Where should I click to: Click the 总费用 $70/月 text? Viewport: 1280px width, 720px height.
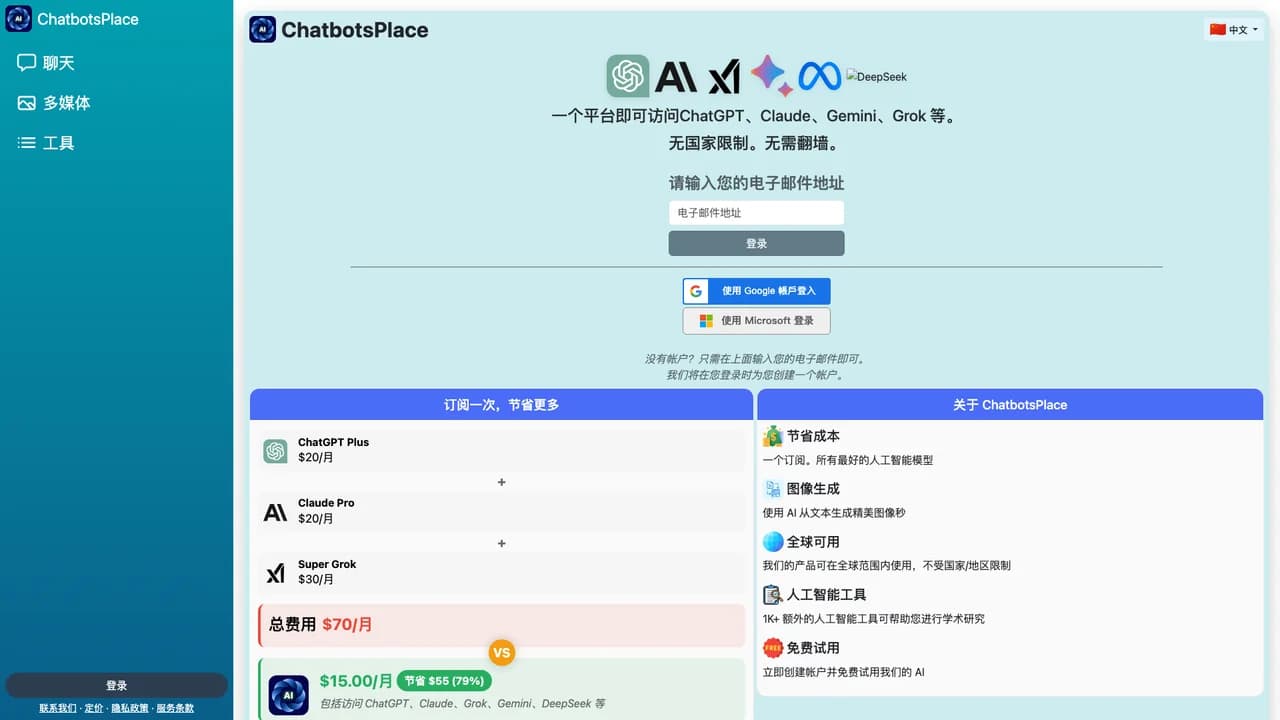(x=321, y=624)
